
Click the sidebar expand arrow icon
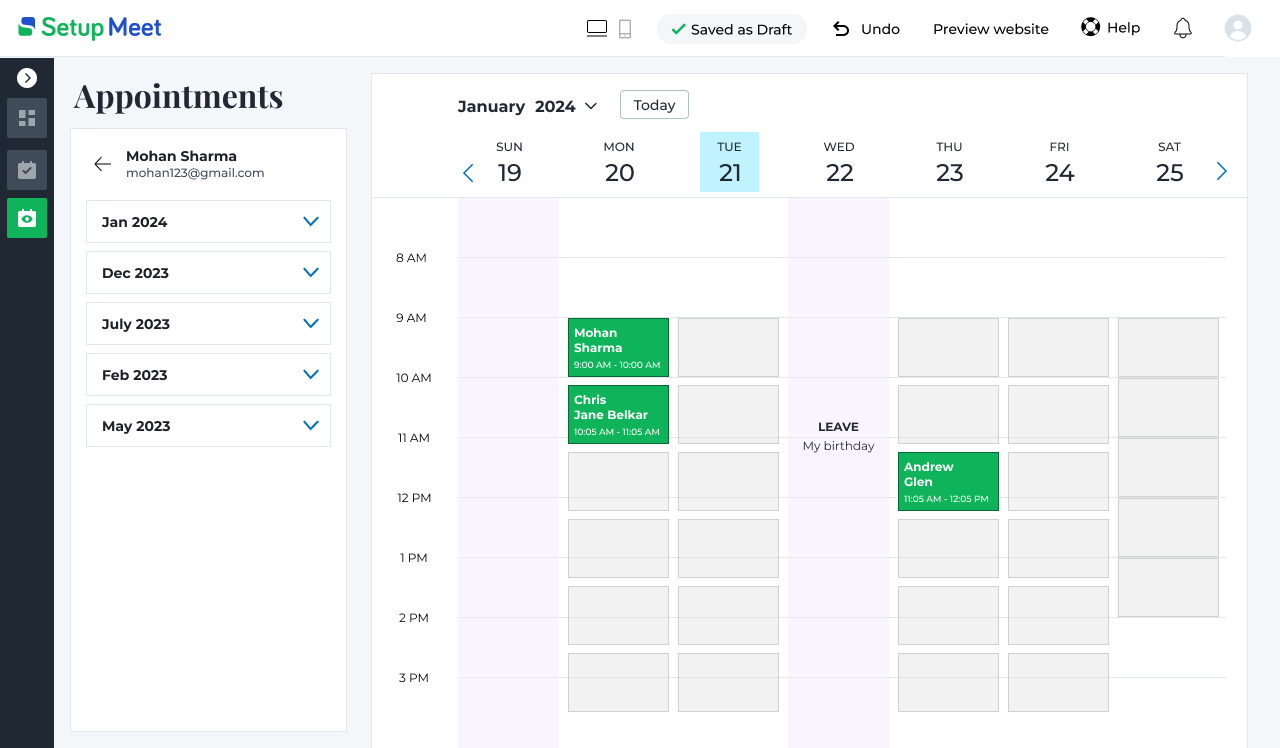click(x=27, y=78)
